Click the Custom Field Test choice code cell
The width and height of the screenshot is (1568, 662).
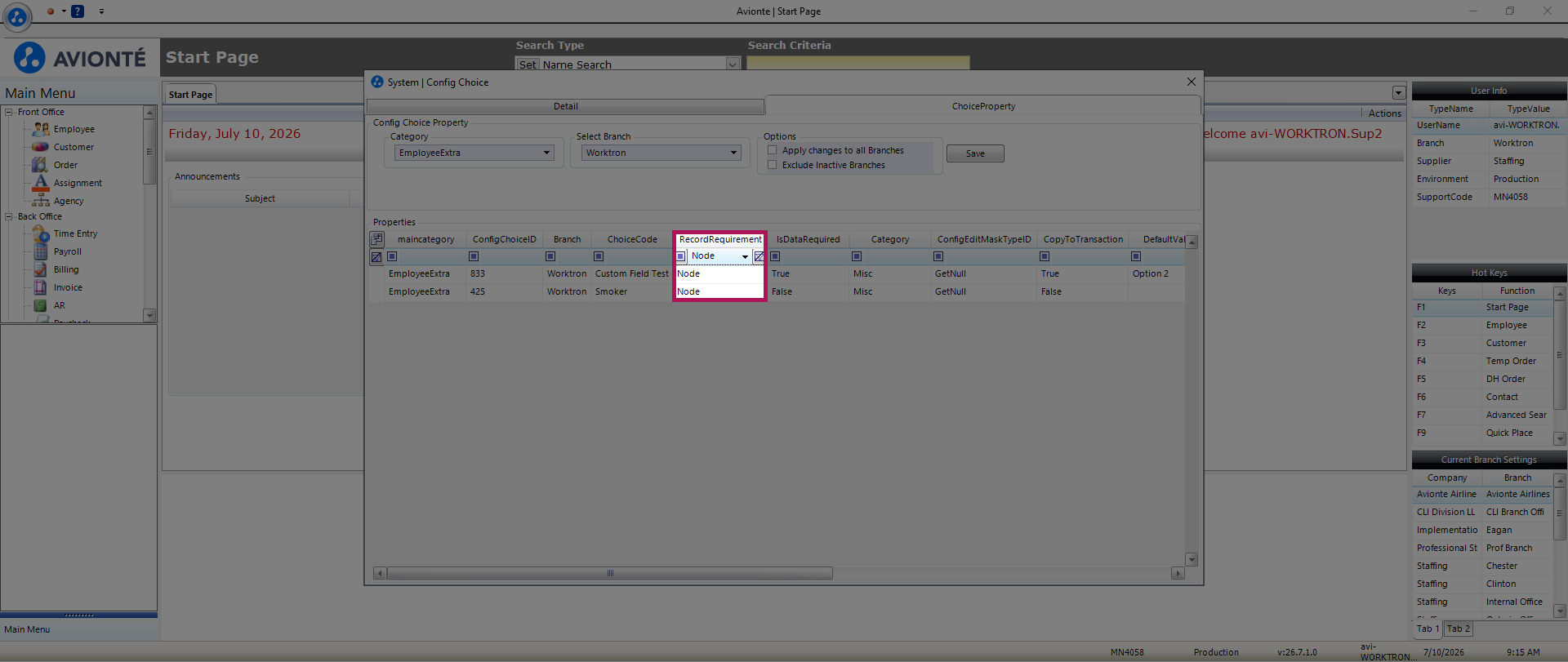coord(632,273)
